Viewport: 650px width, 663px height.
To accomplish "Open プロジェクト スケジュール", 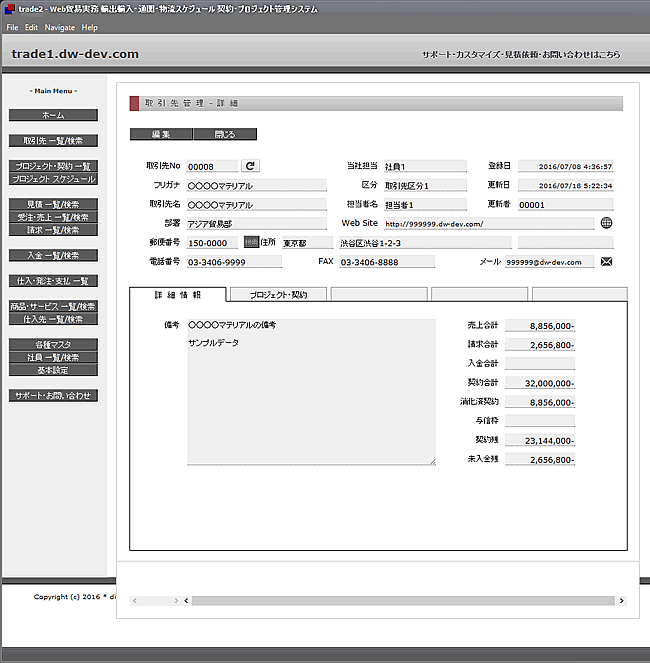I will coord(53,179).
